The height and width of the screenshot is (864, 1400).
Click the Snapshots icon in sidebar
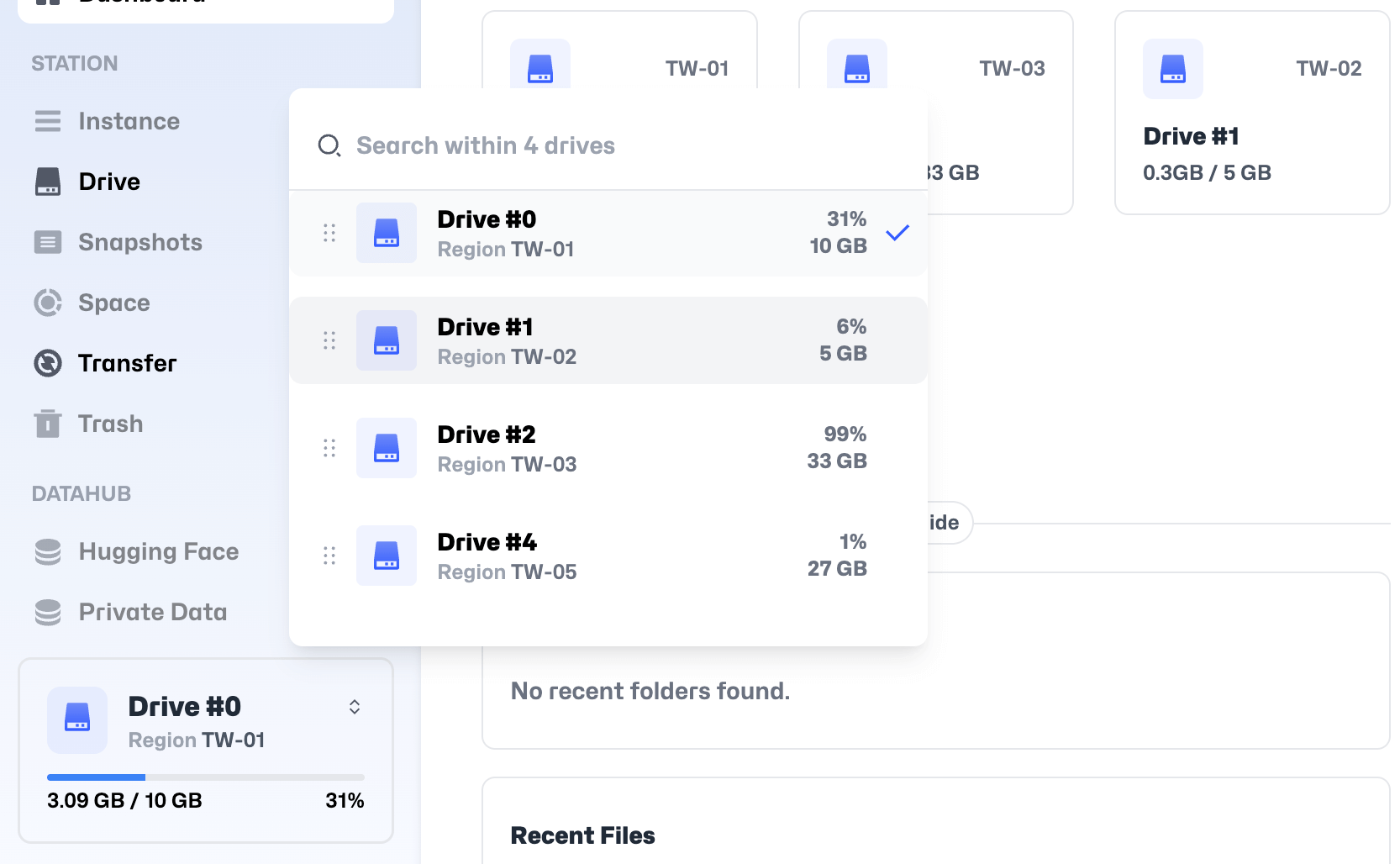48,242
